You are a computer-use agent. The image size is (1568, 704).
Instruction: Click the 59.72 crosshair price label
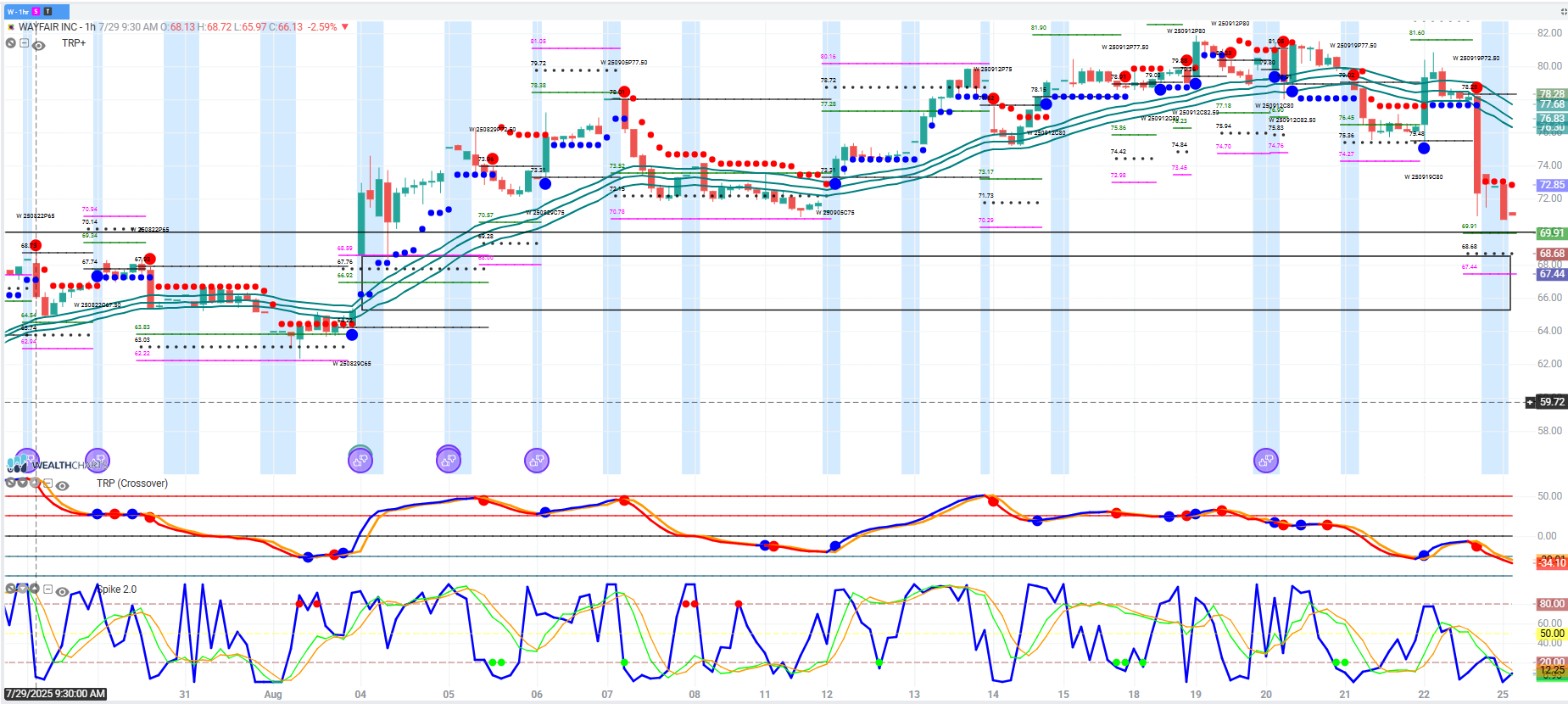tap(1552, 402)
